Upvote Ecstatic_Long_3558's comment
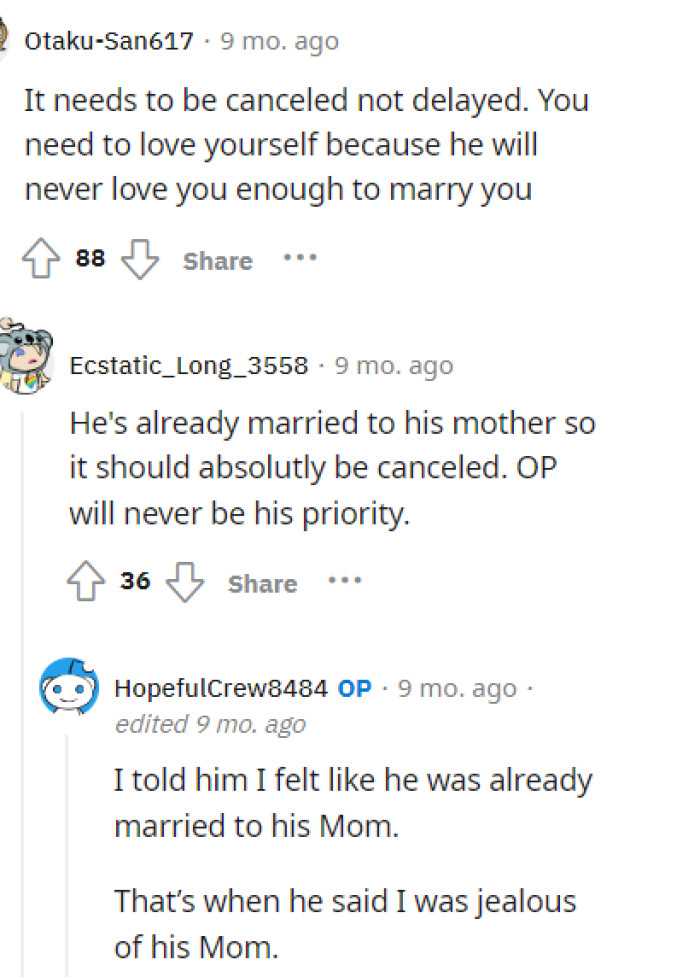The height and width of the screenshot is (977, 700). click(89, 581)
